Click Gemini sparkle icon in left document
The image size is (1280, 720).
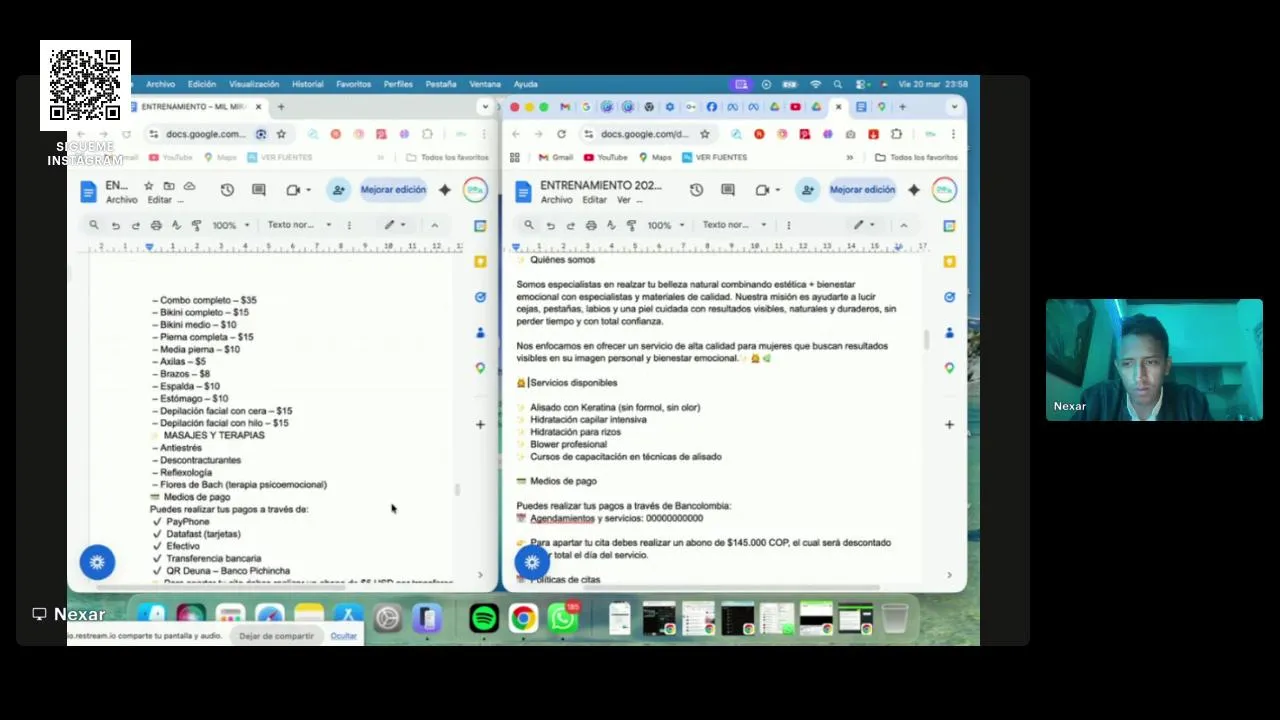click(x=445, y=190)
